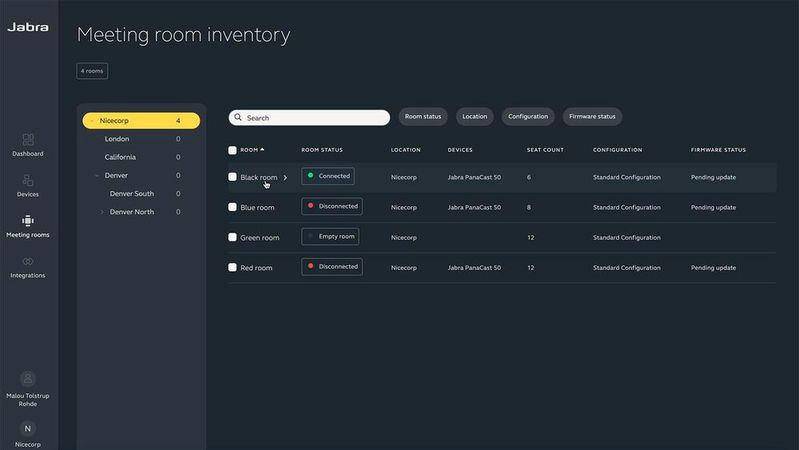Open the Configuration filter

click(528, 117)
